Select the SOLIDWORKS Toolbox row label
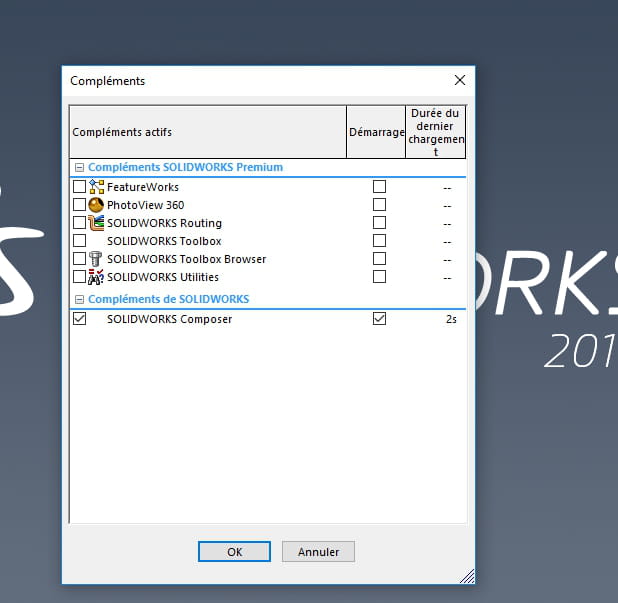Screen dimensions: 618x603 pos(164,241)
